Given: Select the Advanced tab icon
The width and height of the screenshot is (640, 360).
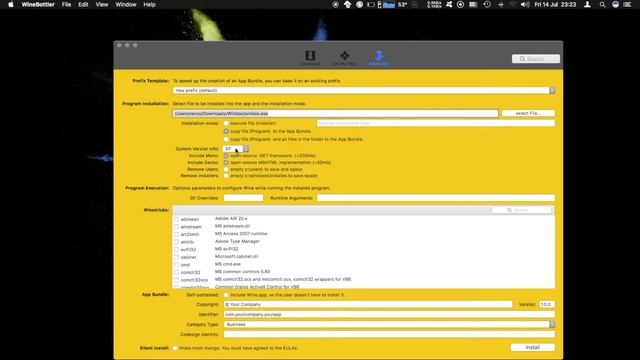Looking at the screenshot, I should [379, 58].
